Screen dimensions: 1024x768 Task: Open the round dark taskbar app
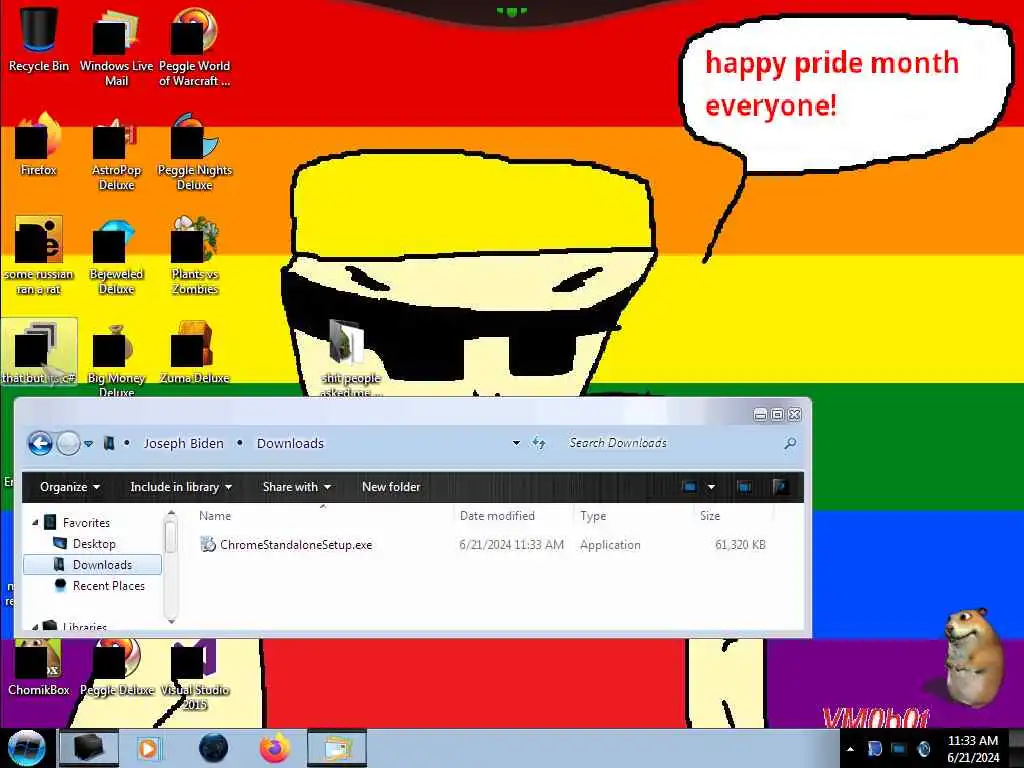point(213,748)
